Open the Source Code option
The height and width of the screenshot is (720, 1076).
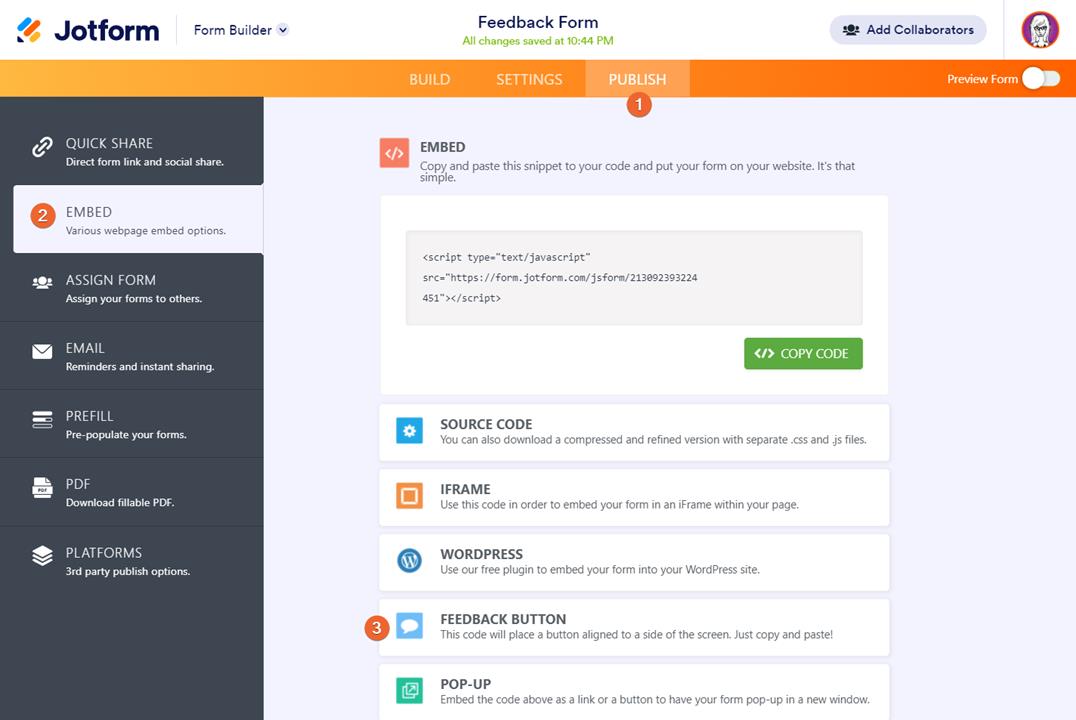point(634,432)
